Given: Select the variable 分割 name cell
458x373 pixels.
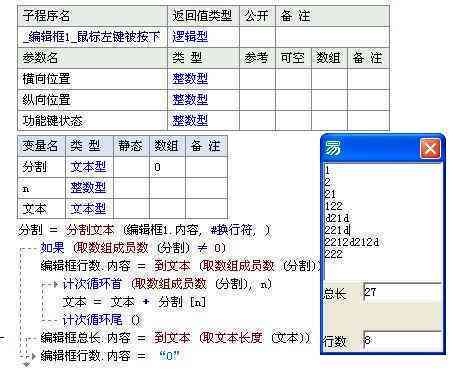Looking at the screenshot, I should tap(41, 167).
